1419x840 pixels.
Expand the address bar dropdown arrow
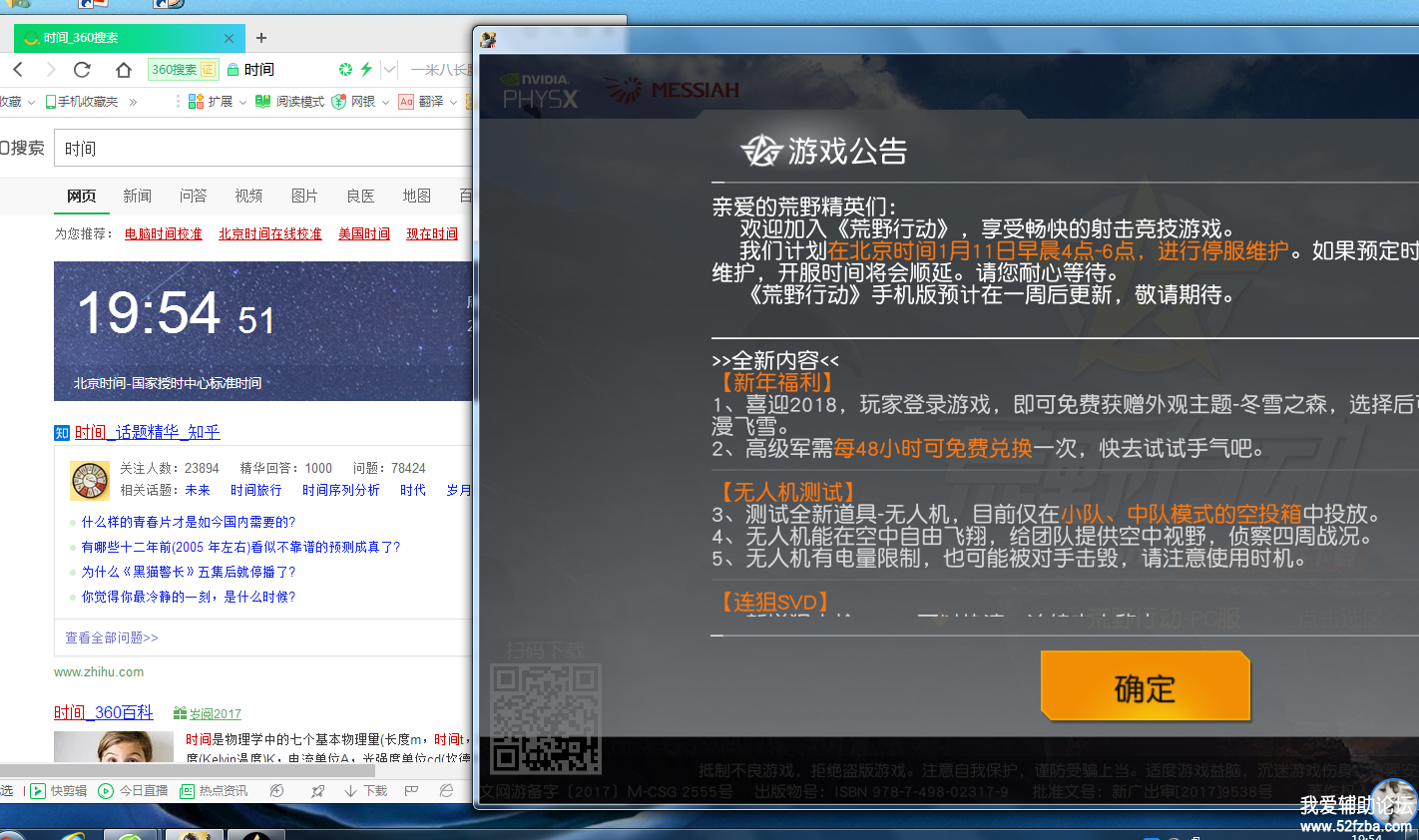click(x=390, y=69)
